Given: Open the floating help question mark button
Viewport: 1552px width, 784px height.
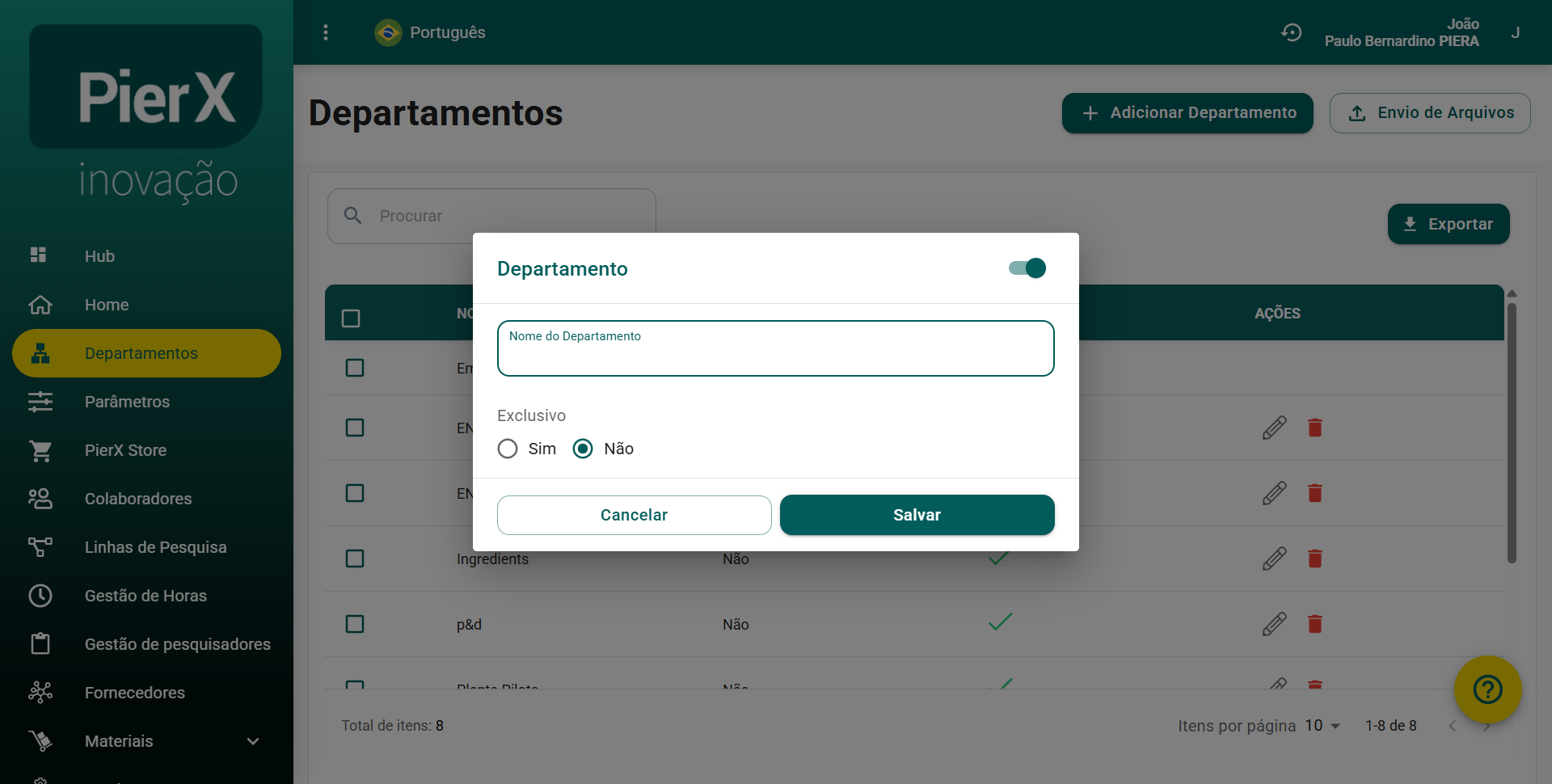Looking at the screenshot, I should click(x=1487, y=689).
